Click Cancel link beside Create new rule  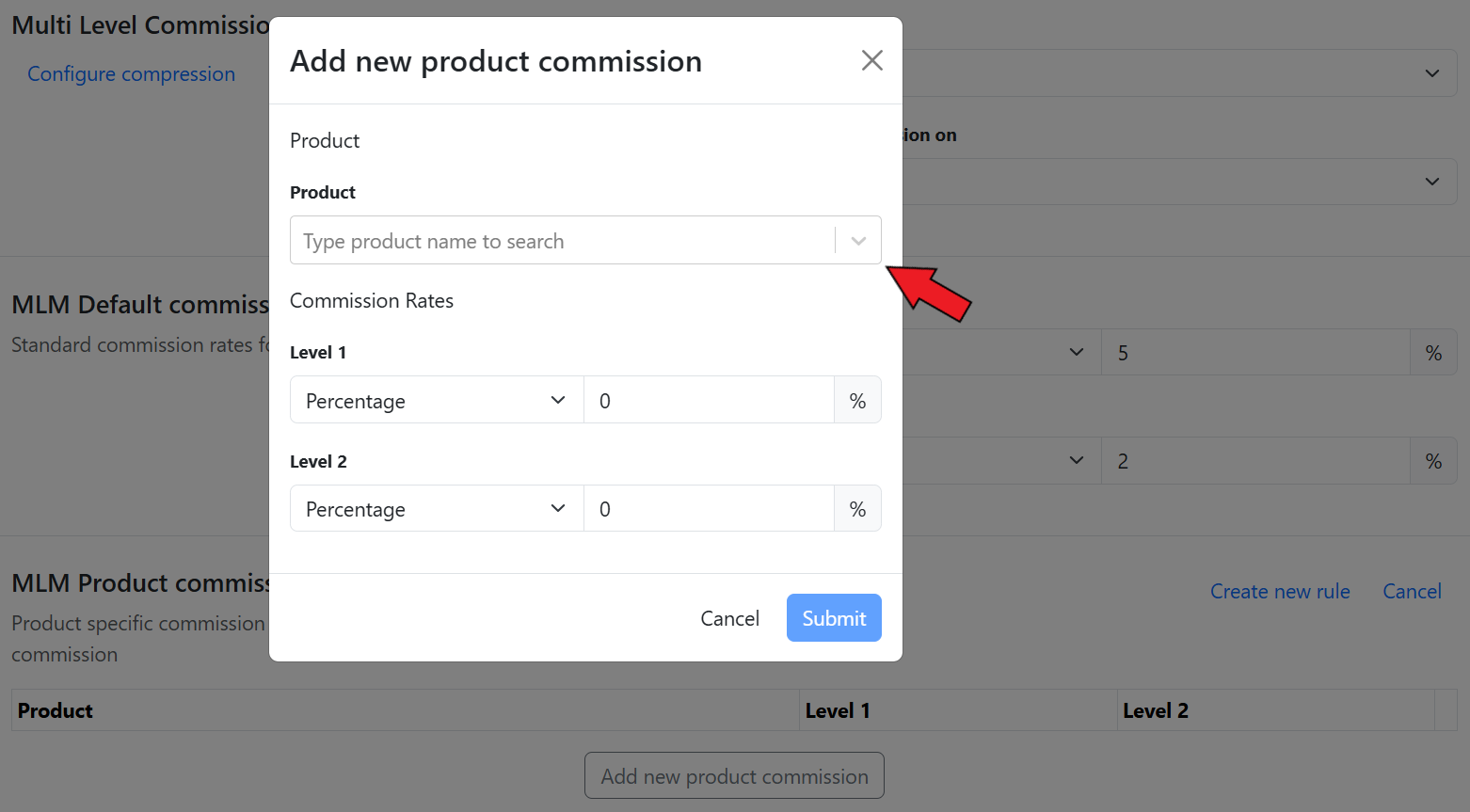pyautogui.click(x=1412, y=592)
